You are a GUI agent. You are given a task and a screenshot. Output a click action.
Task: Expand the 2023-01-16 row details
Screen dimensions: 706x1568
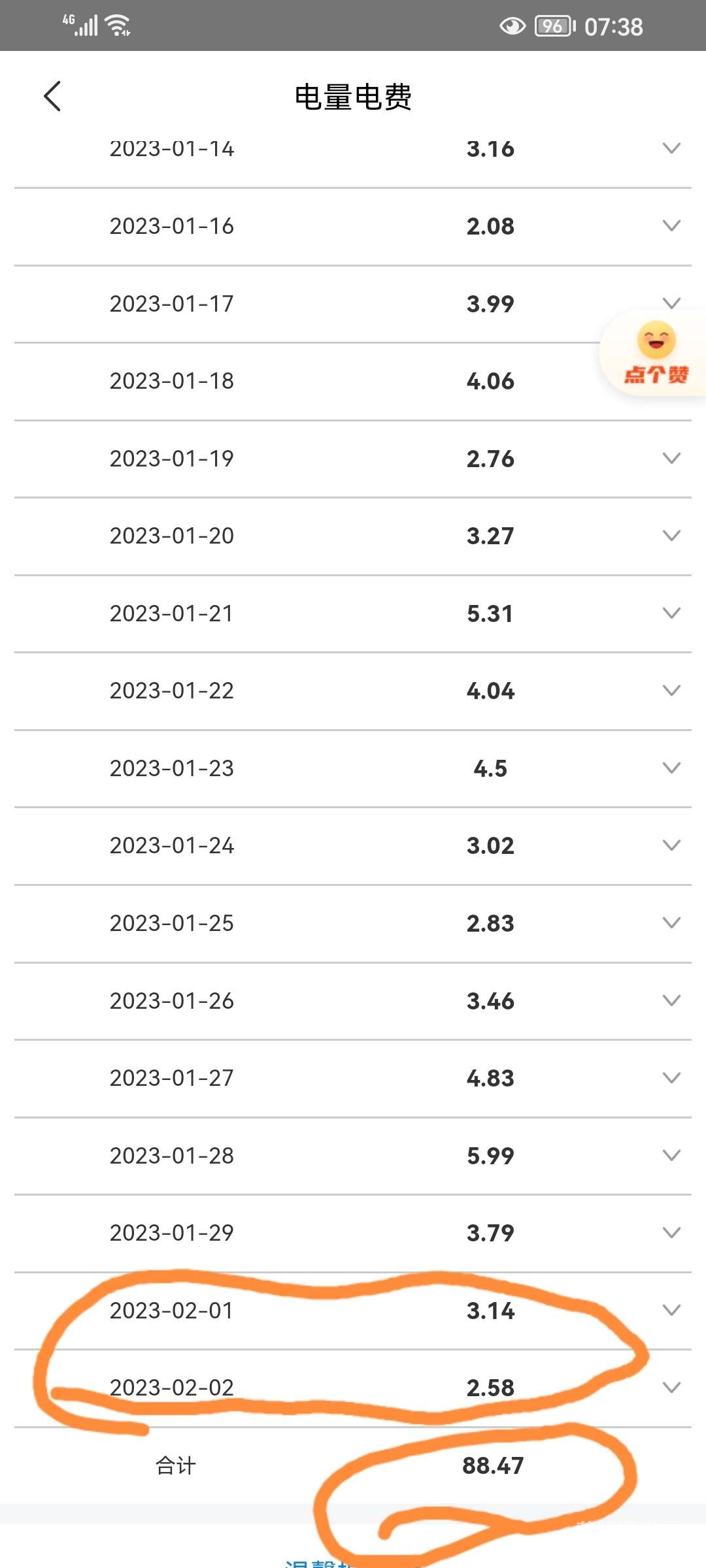point(671,226)
